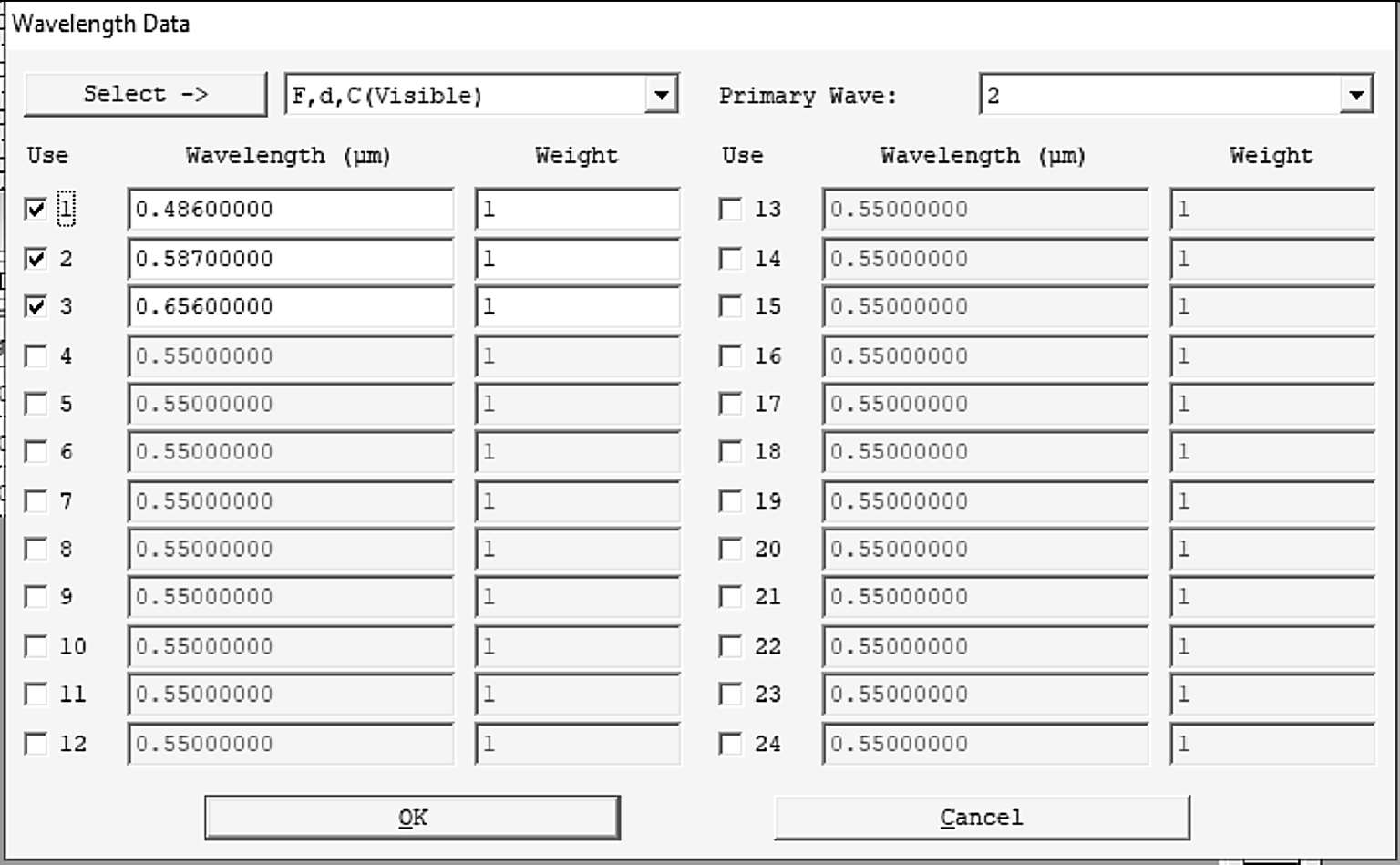Image resolution: width=1400 pixels, height=865 pixels.
Task: Enable wavelength 11 checkbox
Action: (x=36, y=695)
